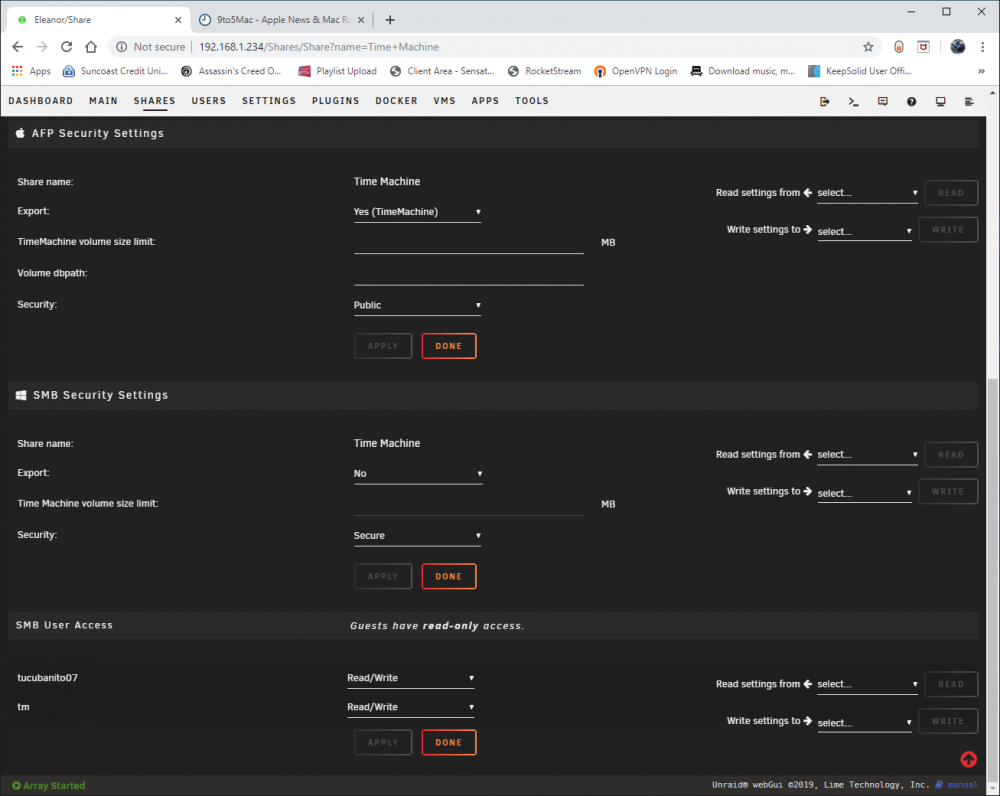Open the Tools menu

point(532,101)
